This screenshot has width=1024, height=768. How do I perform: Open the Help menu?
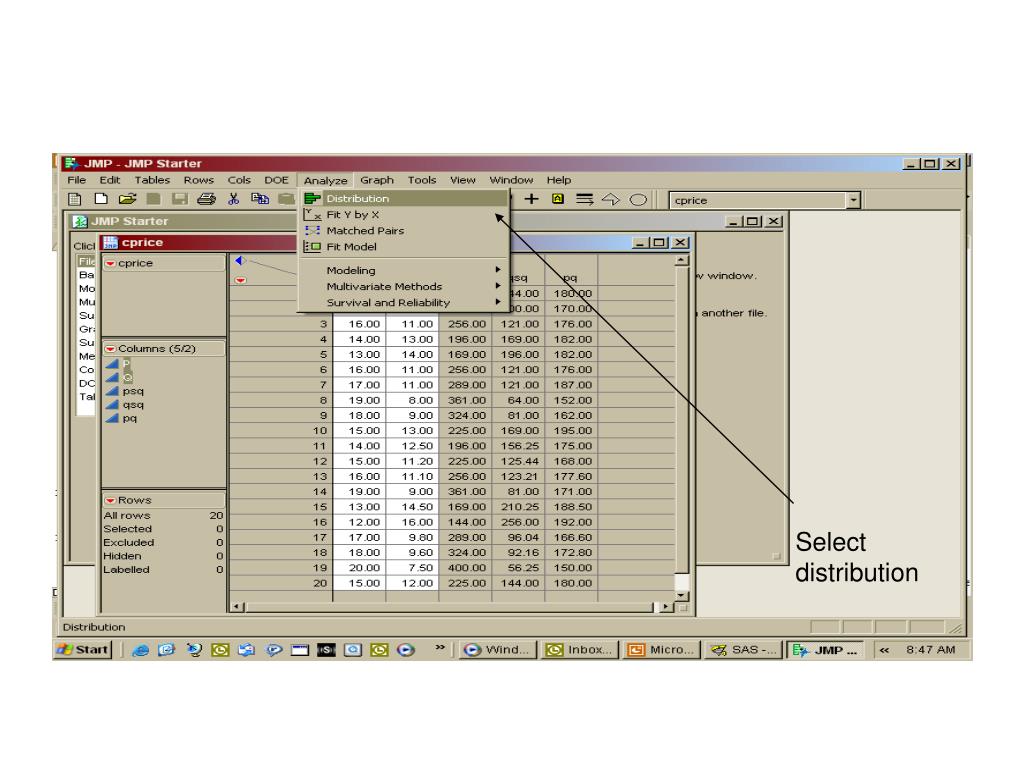tap(559, 180)
